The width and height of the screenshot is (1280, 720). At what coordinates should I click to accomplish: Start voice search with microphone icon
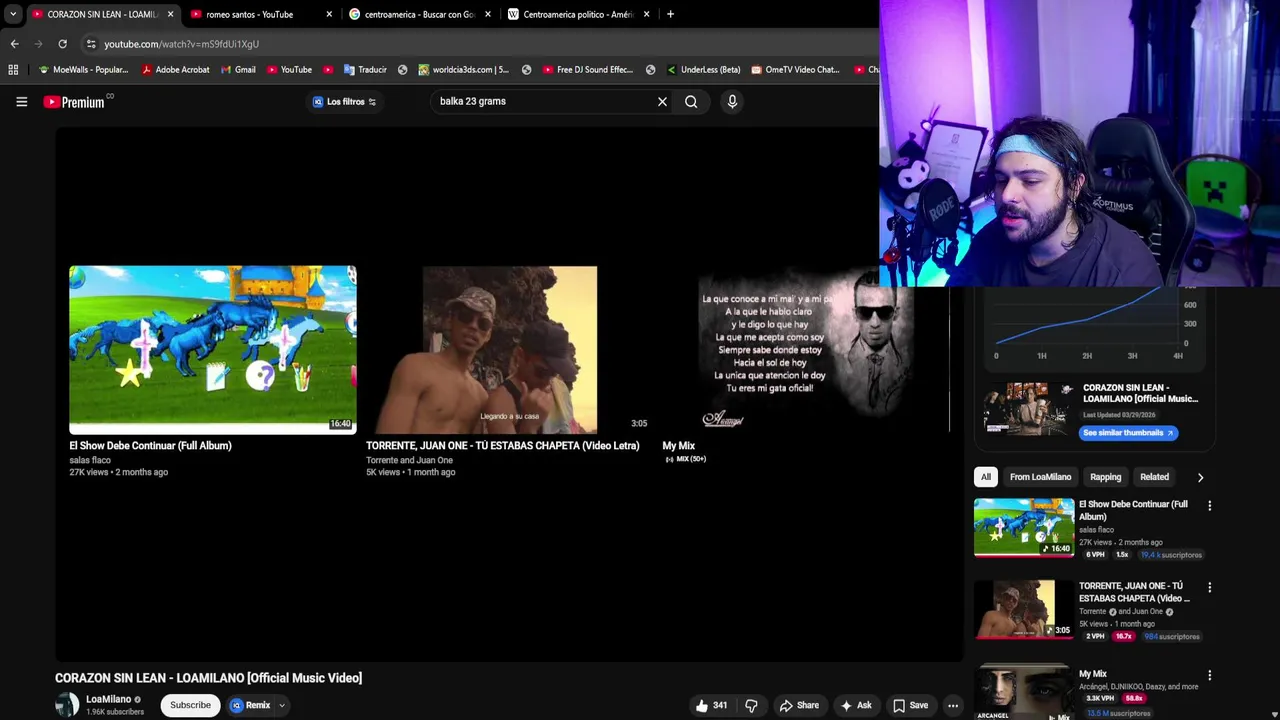point(732,101)
